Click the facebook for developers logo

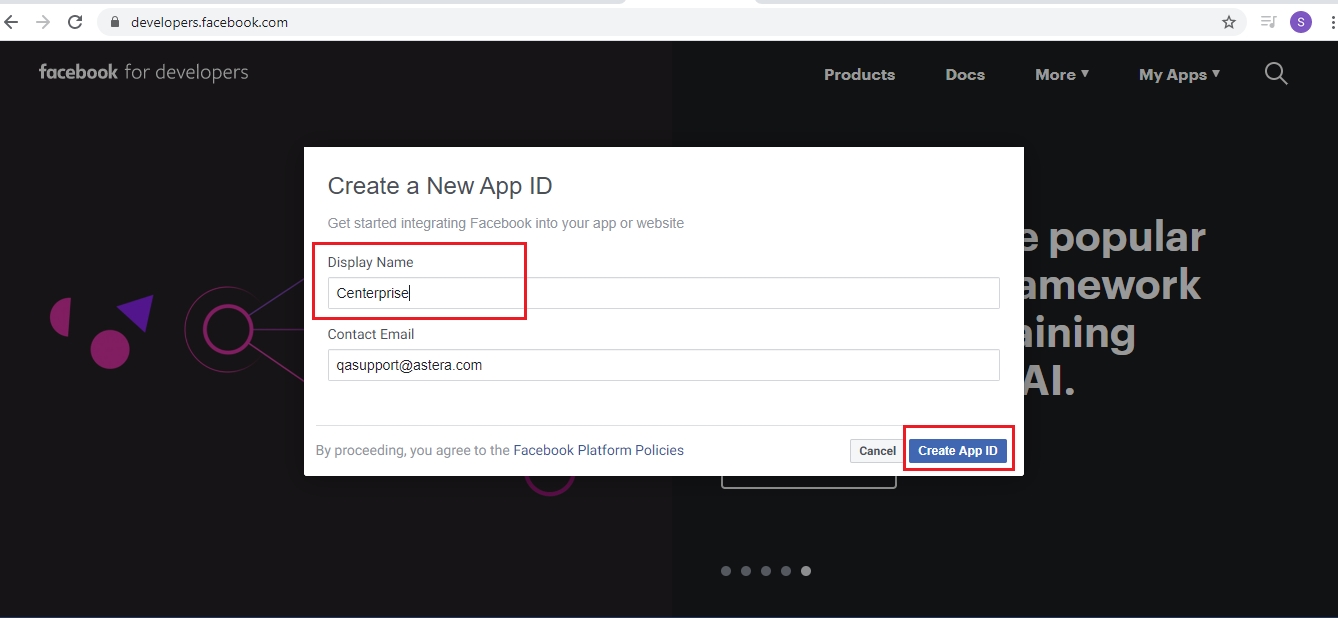pyautogui.click(x=143, y=72)
